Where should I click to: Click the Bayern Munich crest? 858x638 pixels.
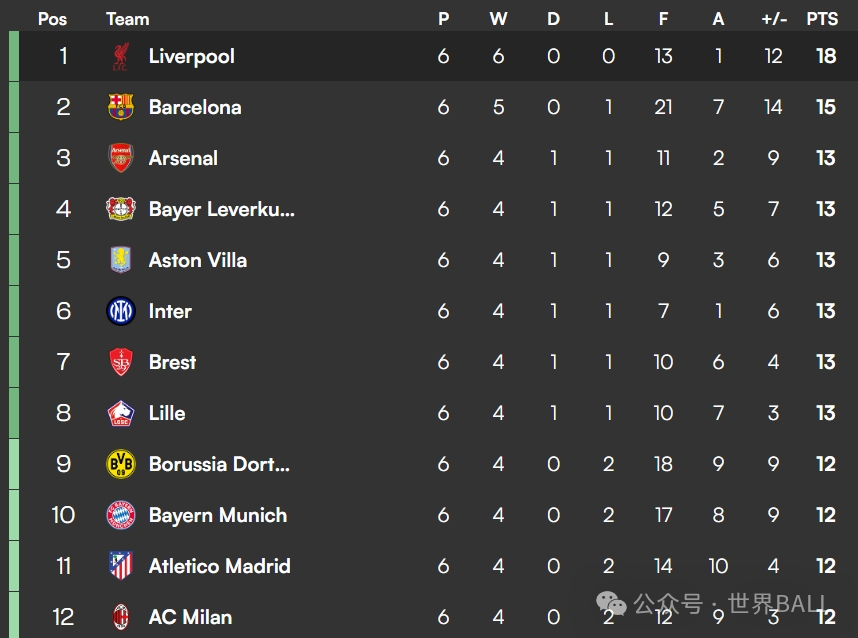pos(121,515)
